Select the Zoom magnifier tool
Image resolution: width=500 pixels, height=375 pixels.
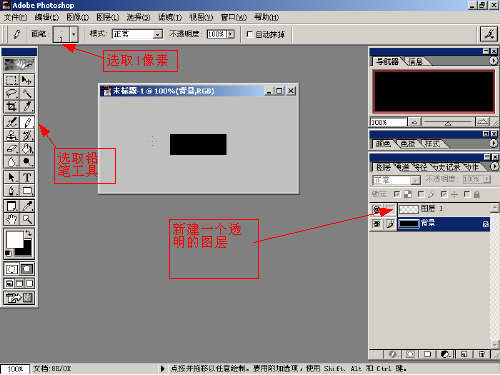(27, 219)
